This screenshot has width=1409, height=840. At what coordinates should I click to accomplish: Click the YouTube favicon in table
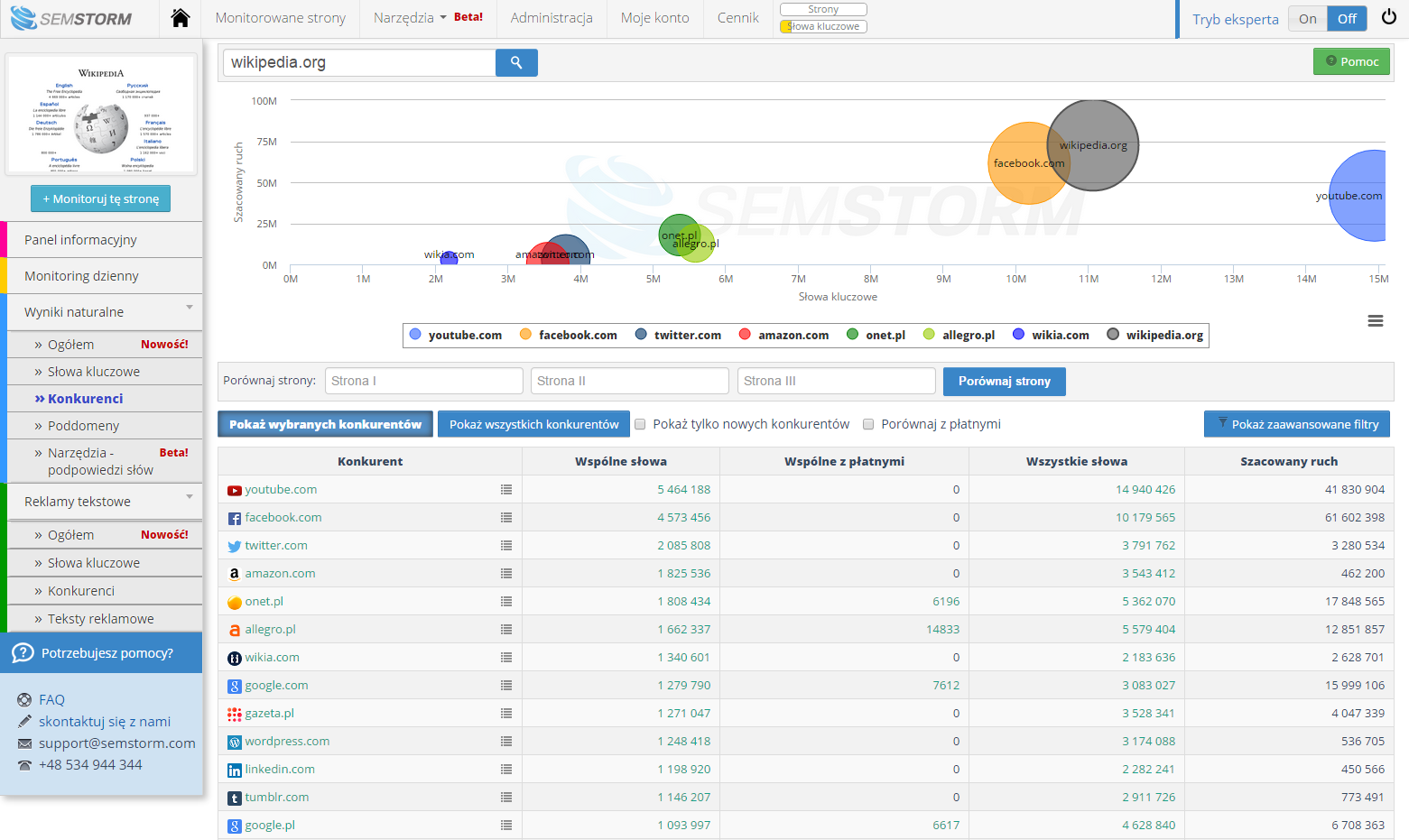[235, 491]
